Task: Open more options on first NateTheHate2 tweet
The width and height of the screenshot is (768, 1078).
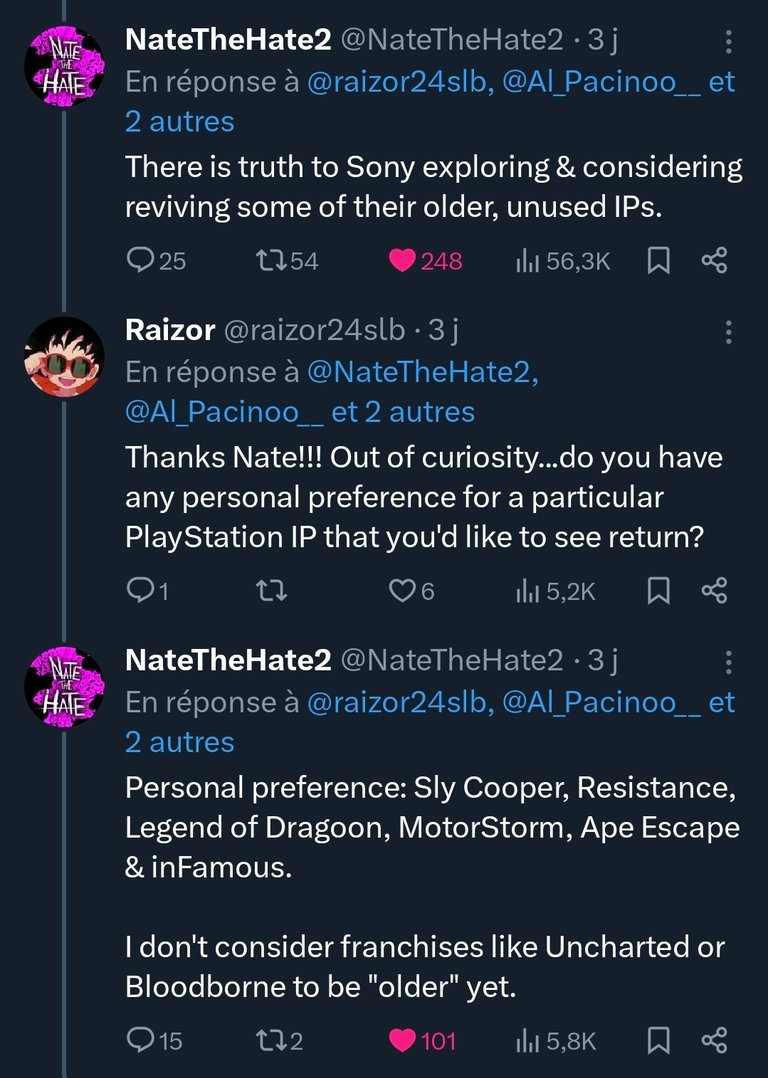Action: [728, 42]
